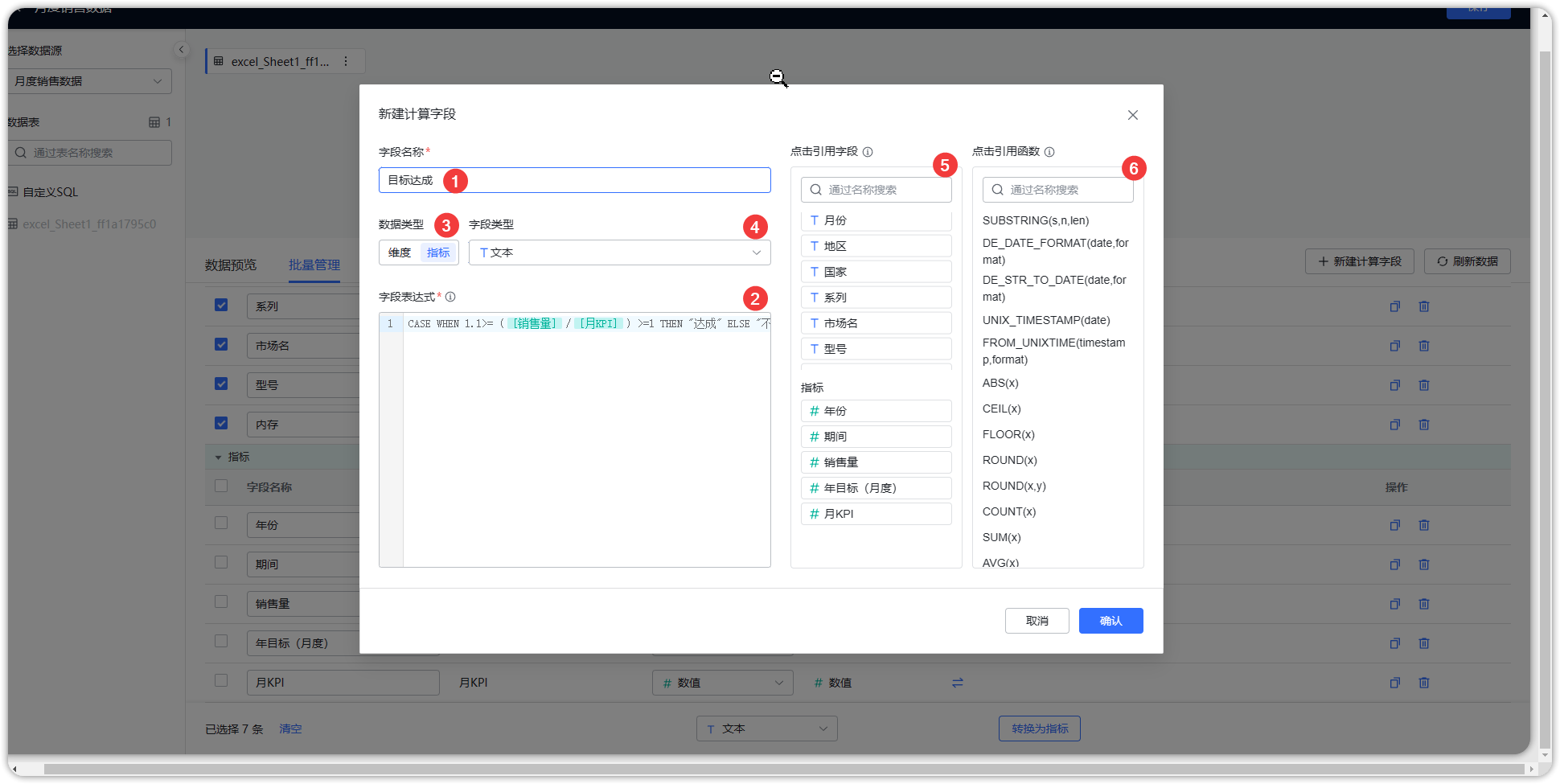This screenshot has width=1560, height=784.
Task: Click the delete icon in the 型号 row
Action: pyautogui.click(x=1424, y=385)
